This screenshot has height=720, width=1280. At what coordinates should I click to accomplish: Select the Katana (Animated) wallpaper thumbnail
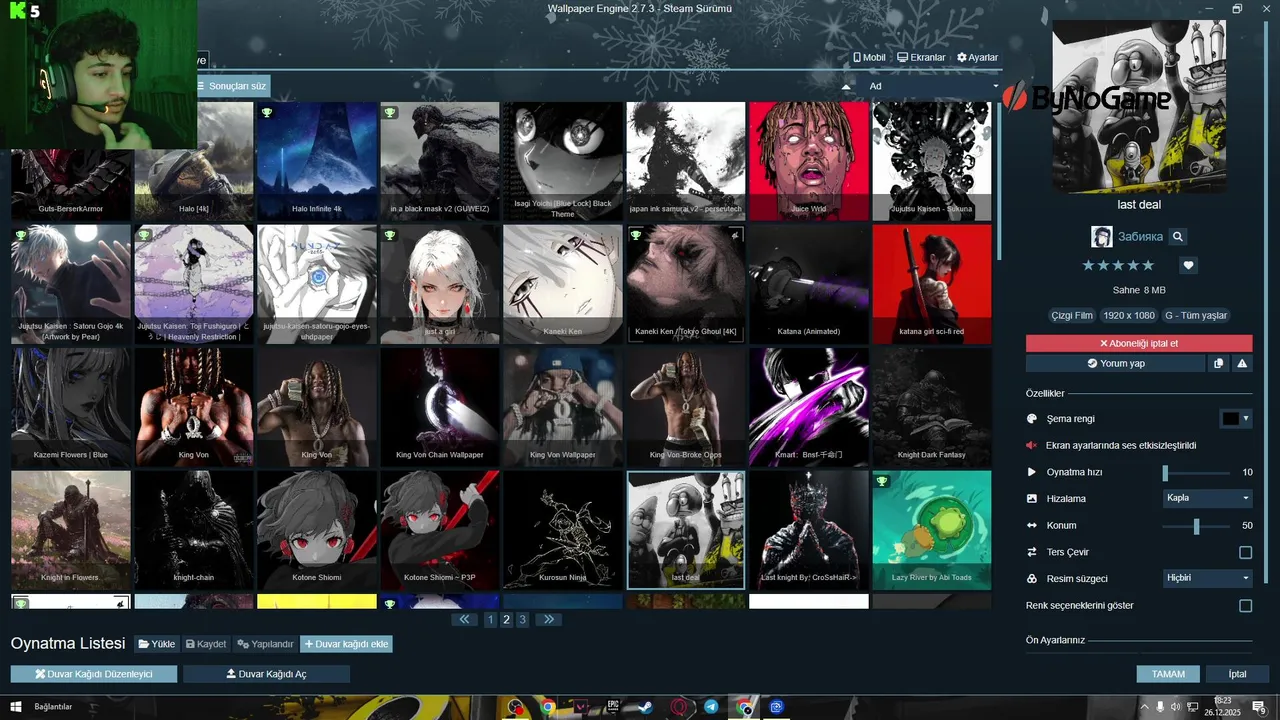pyautogui.click(x=808, y=284)
